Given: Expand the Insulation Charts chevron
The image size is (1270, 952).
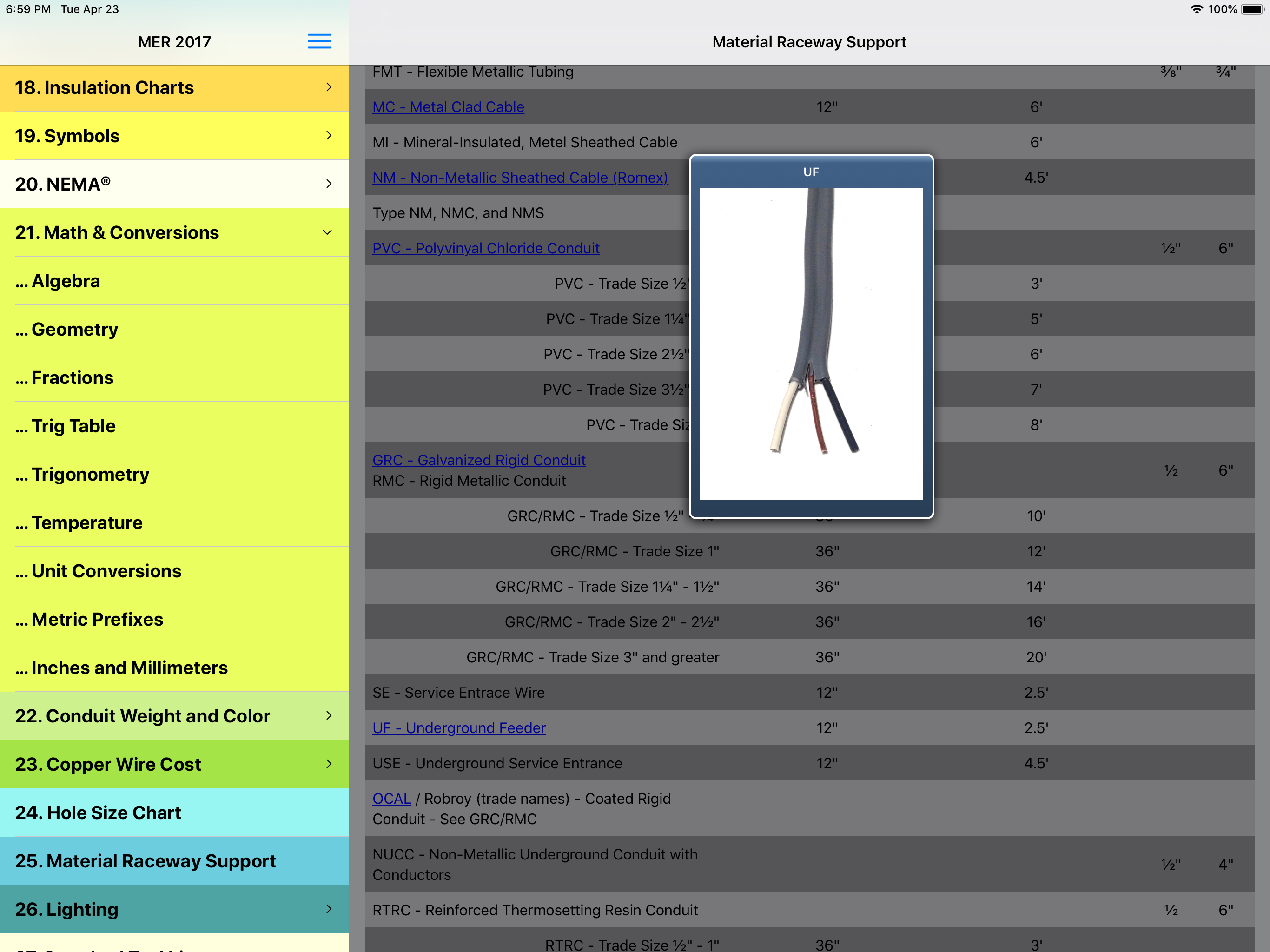Looking at the screenshot, I should 328,87.
